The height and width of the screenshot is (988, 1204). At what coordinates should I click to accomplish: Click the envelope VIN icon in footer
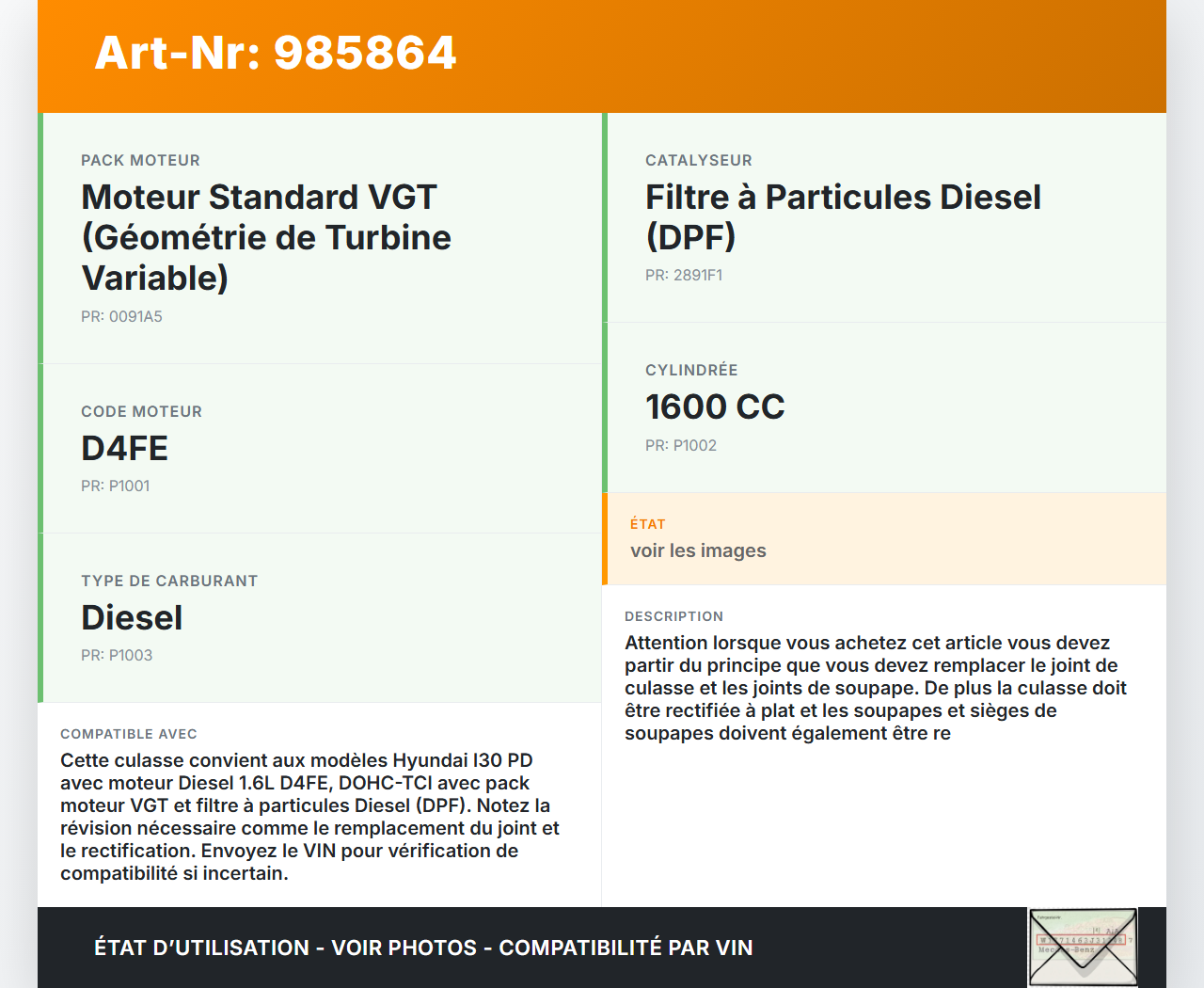click(1084, 947)
